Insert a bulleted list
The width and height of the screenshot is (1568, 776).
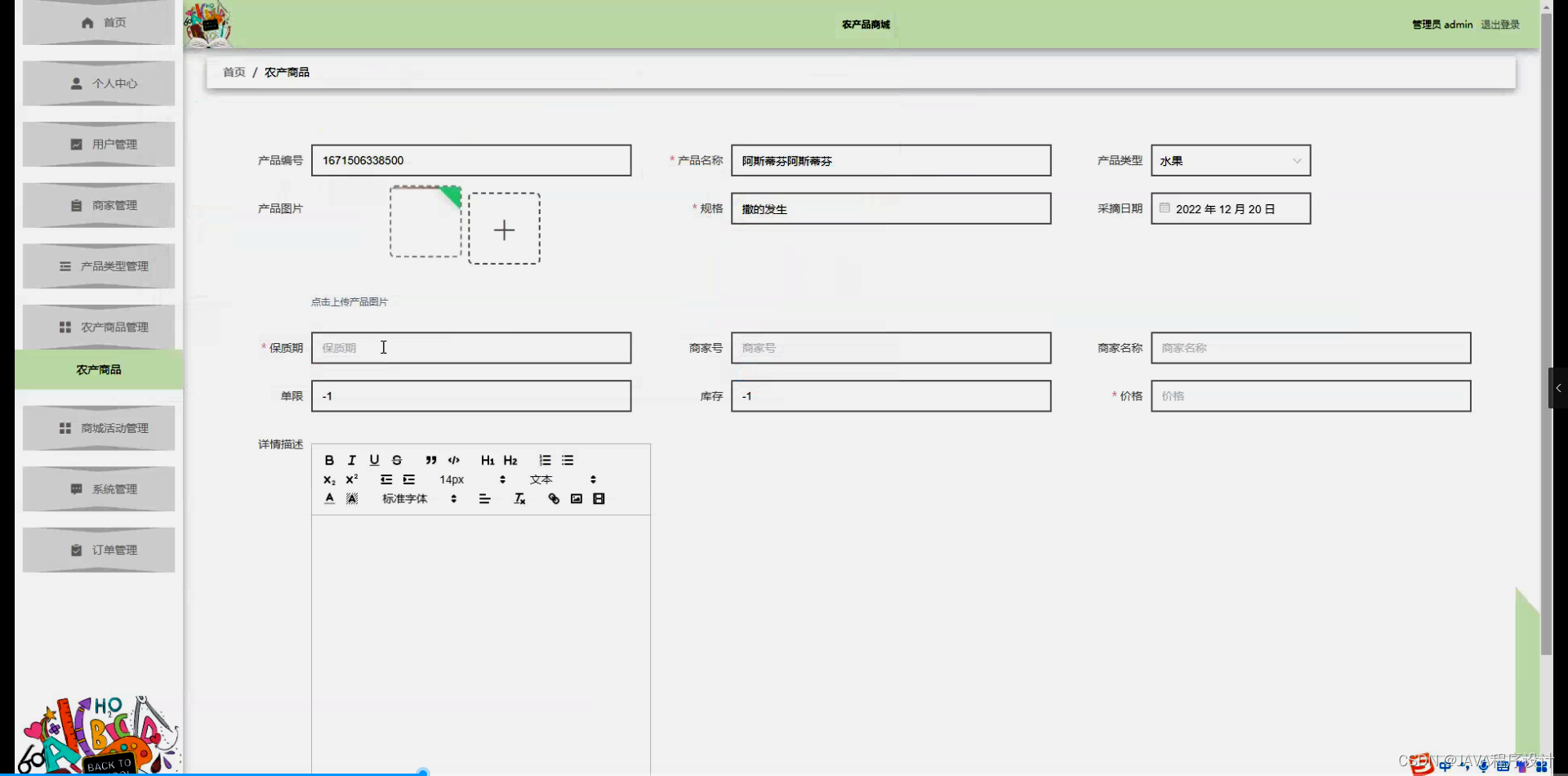pyautogui.click(x=568, y=460)
